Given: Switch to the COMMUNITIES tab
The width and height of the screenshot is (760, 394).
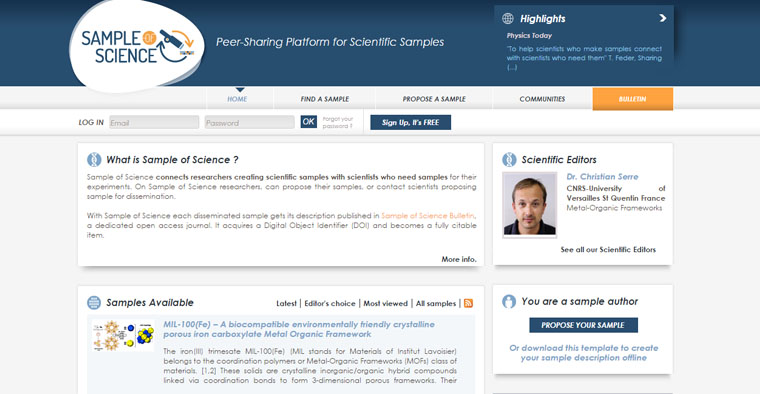Looking at the screenshot, I should 542,99.
